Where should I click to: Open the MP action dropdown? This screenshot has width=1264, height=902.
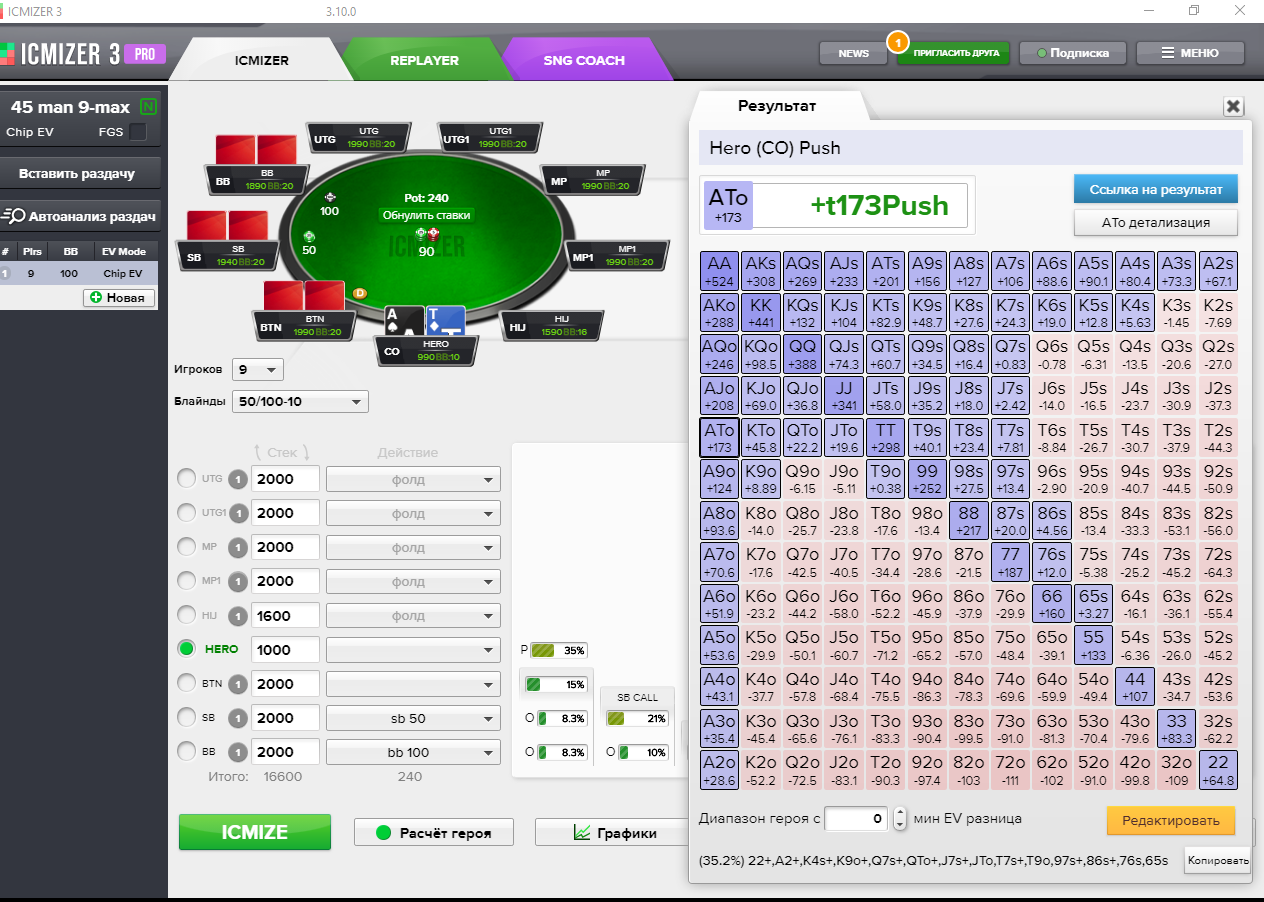click(x=413, y=547)
